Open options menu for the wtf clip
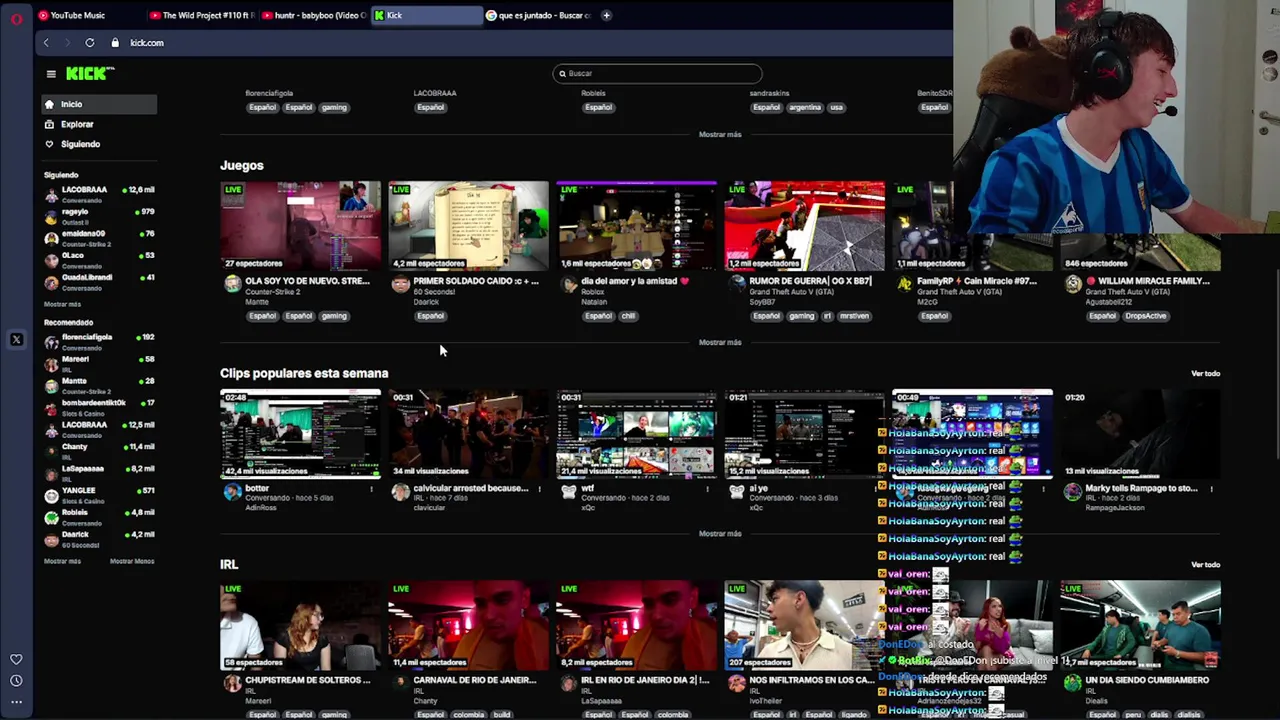This screenshot has width=1280, height=720. point(707,489)
